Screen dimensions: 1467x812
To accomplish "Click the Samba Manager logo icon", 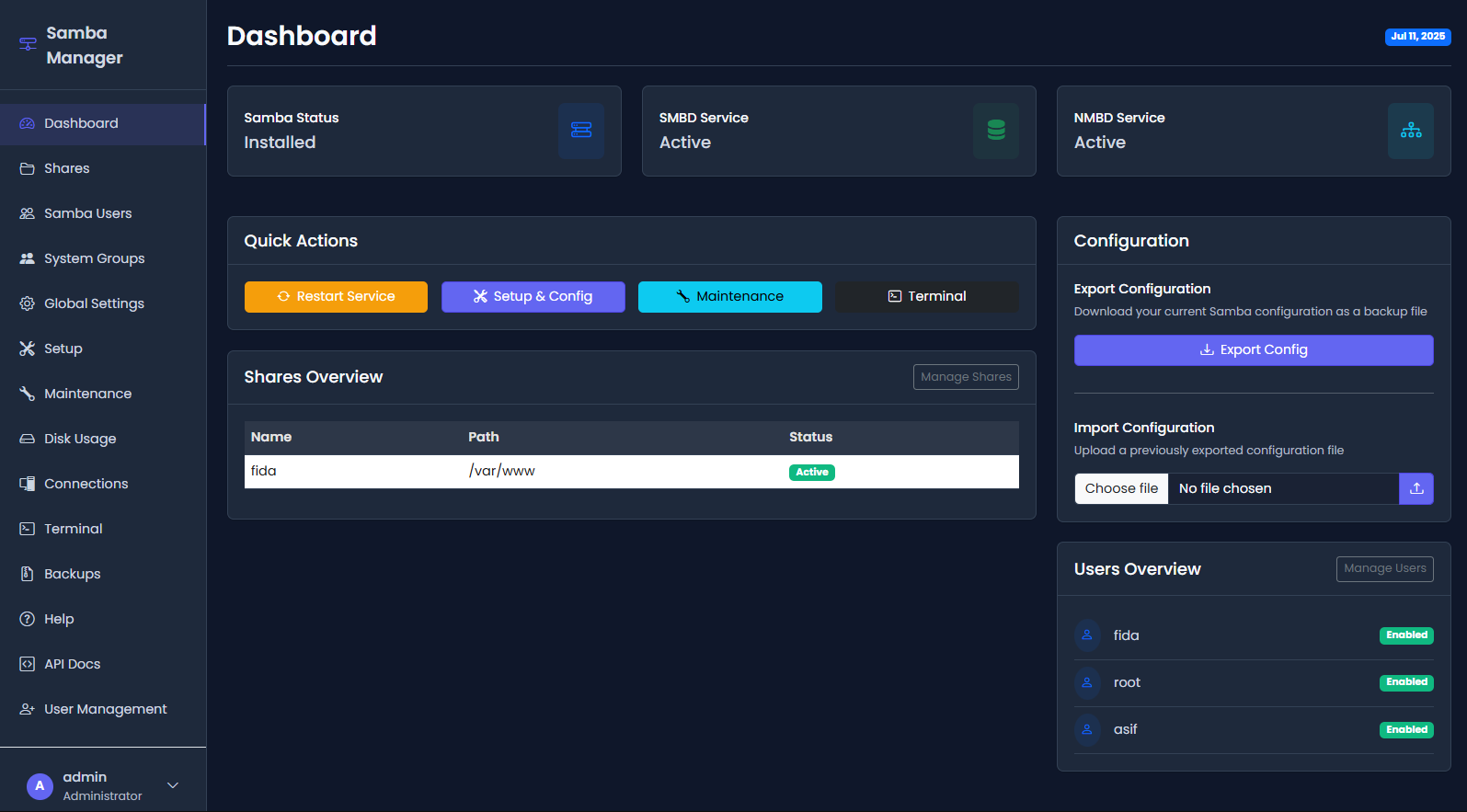I will pos(28,44).
